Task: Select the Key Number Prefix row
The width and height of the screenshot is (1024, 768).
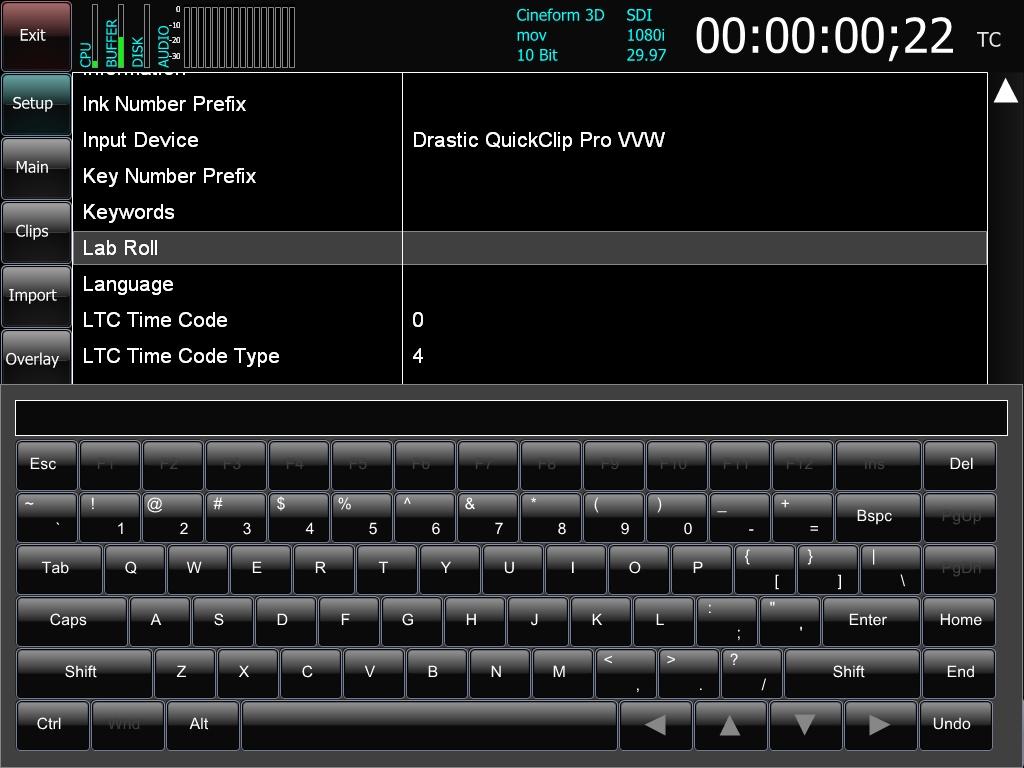Action: 530,176
